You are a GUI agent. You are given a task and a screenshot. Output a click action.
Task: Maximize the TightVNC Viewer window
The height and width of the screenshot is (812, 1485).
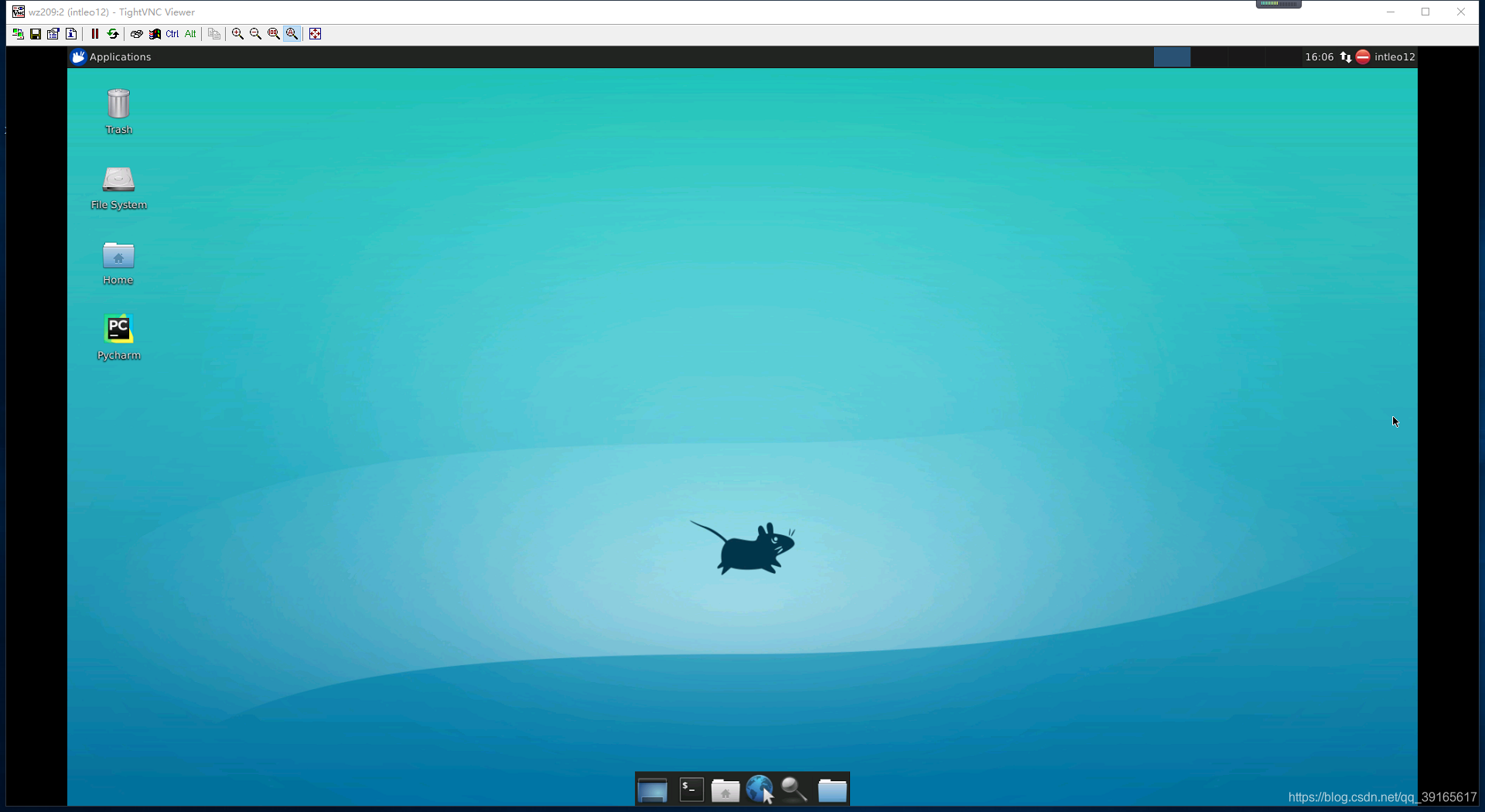click(1425, 12)
